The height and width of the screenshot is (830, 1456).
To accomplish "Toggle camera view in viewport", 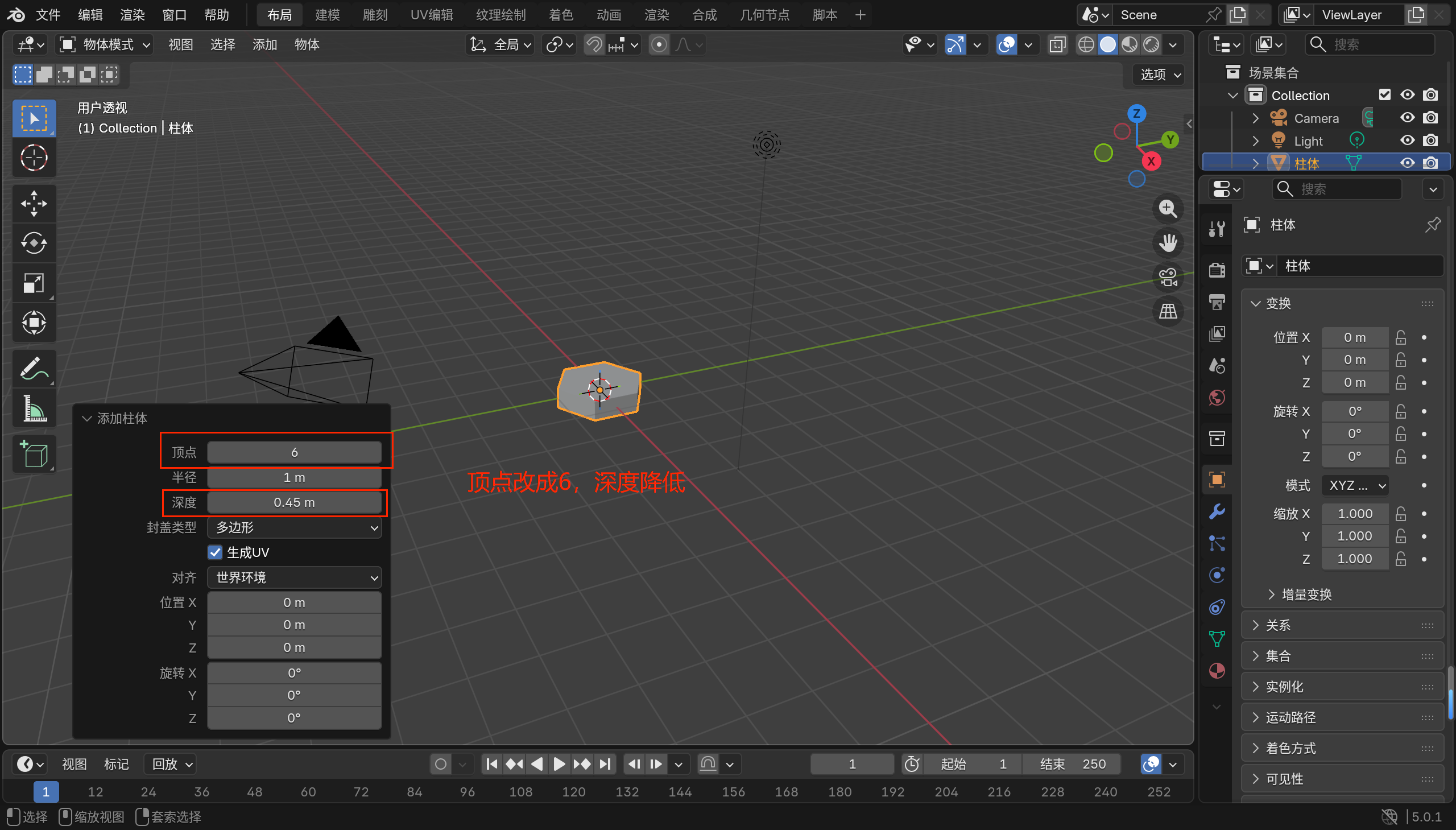I will pyautogui.click(x=1168, y=278).
